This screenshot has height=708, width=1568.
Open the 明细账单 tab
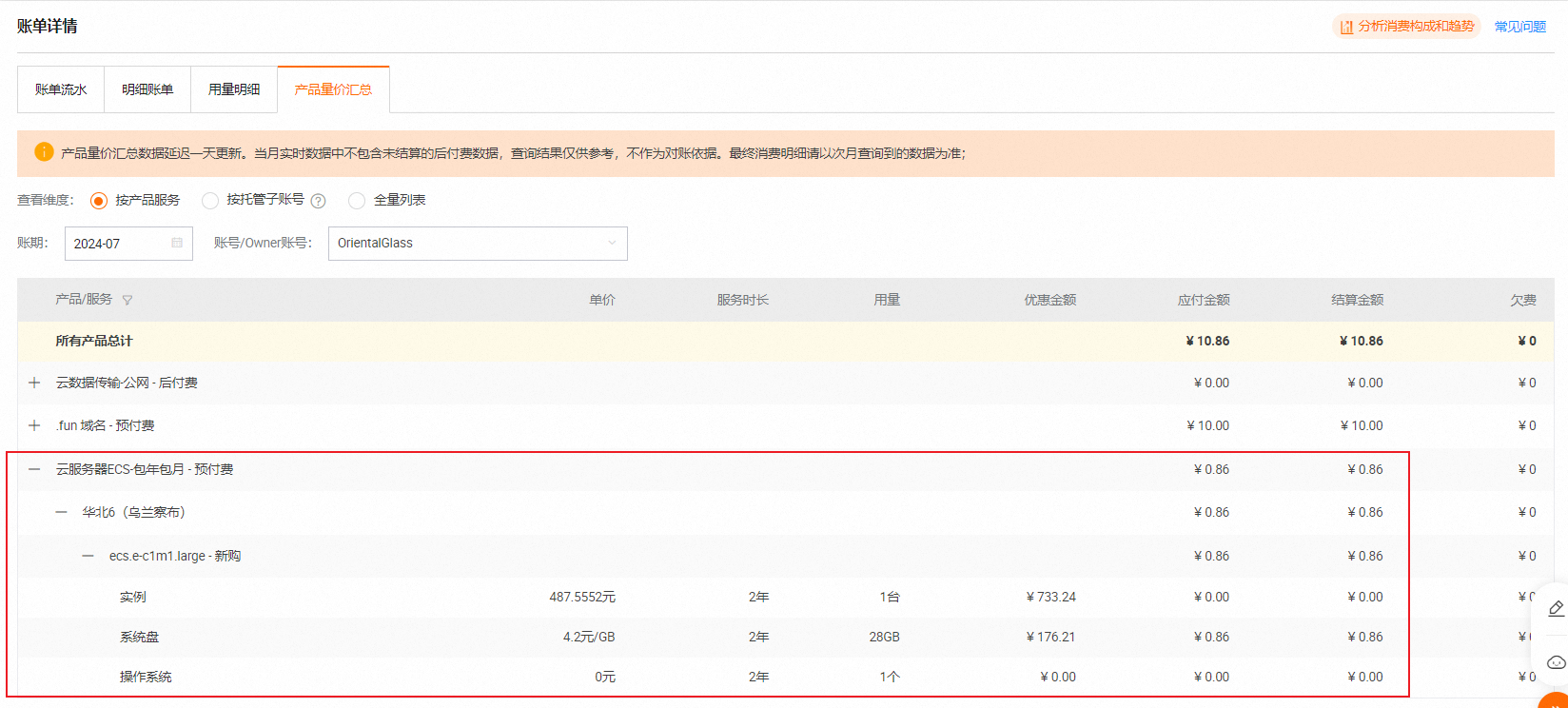coord(147,89)
